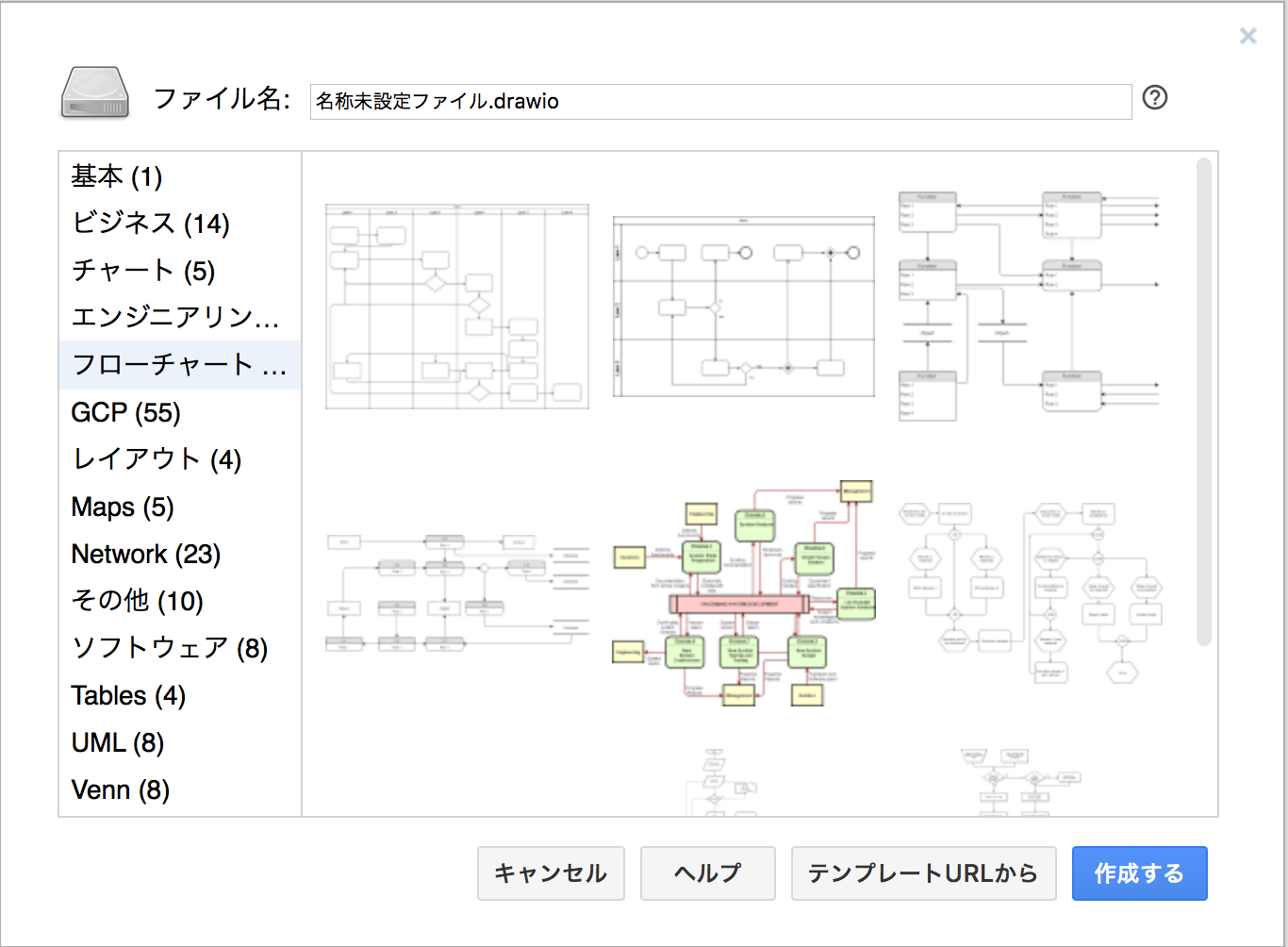Open the チャート (5) category
Viewport: 1288px width, 947px height.
point(143,271)
